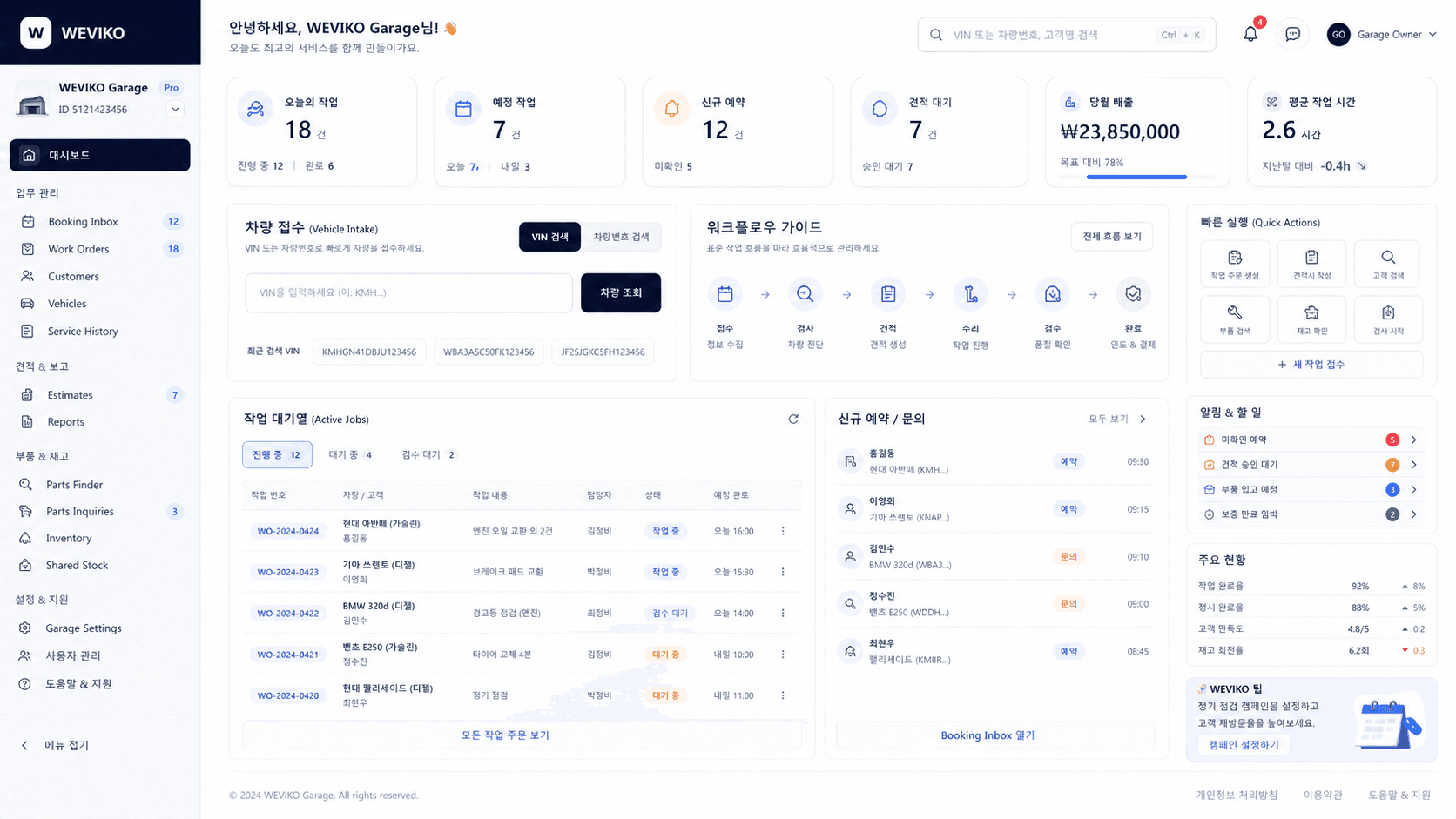Screen dimensions: 1456x819
Task: Open the 개인정보 처리방침 footer link
Action: click(x=1237, y=795)
